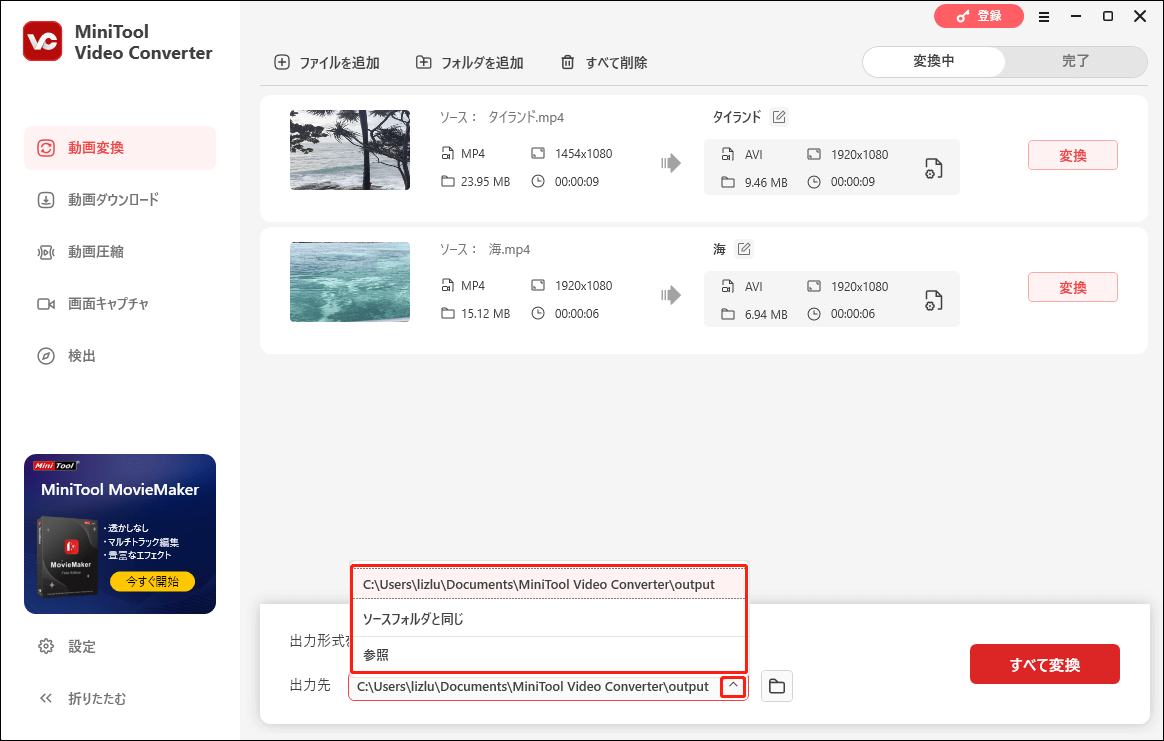Choose 参照 in the output dropdown
The width and height of the screenshot is (1164, 741).
pyautogui.click(x=549, y=654)
